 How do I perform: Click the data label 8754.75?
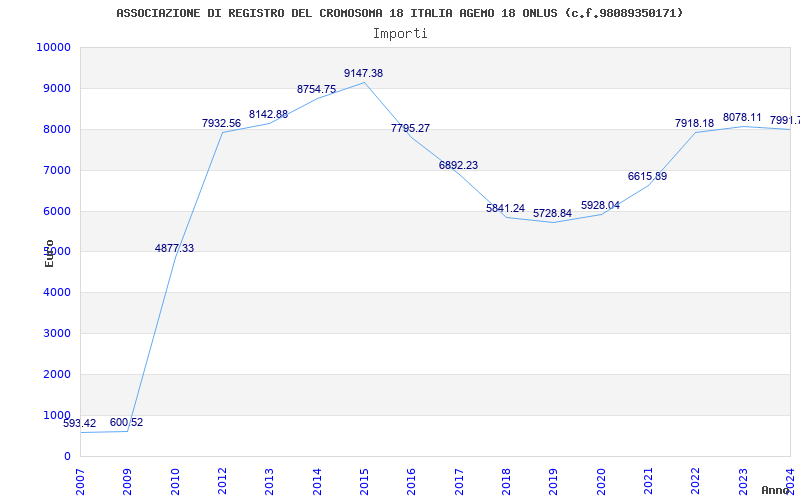(x=316, y=89)
